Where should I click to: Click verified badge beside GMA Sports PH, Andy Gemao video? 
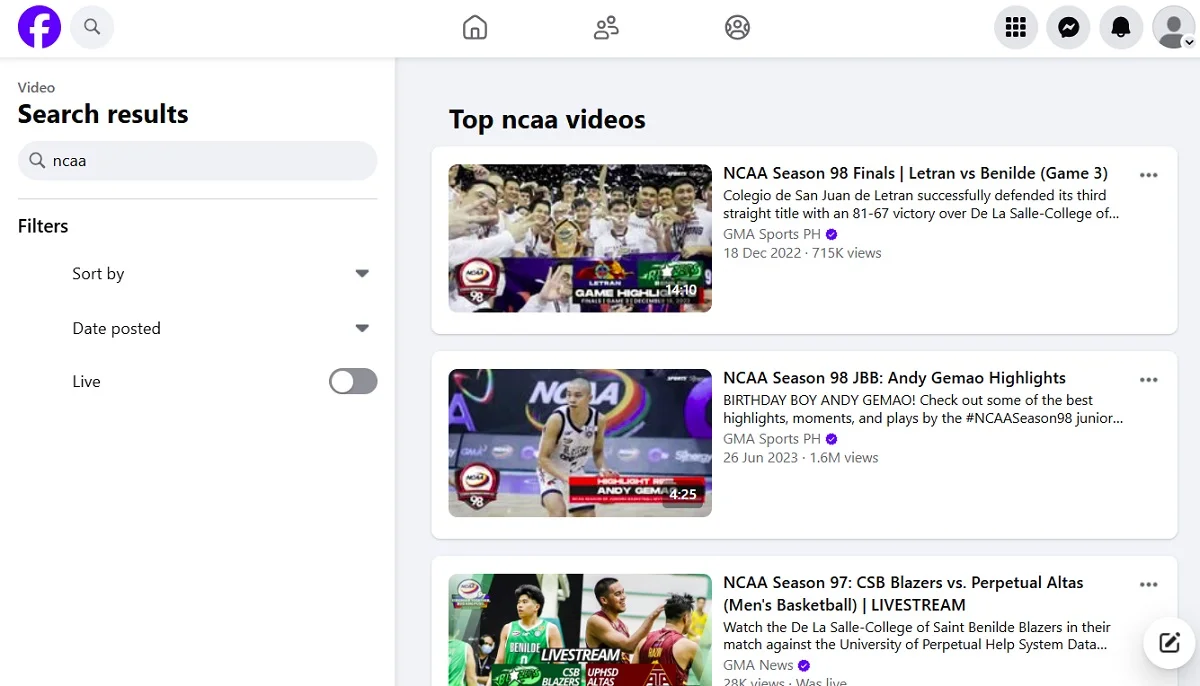click(x=832, y=439)
